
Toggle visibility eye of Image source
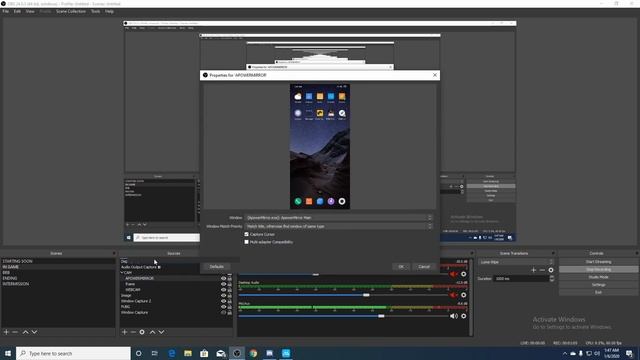click(x=223, y=296)
